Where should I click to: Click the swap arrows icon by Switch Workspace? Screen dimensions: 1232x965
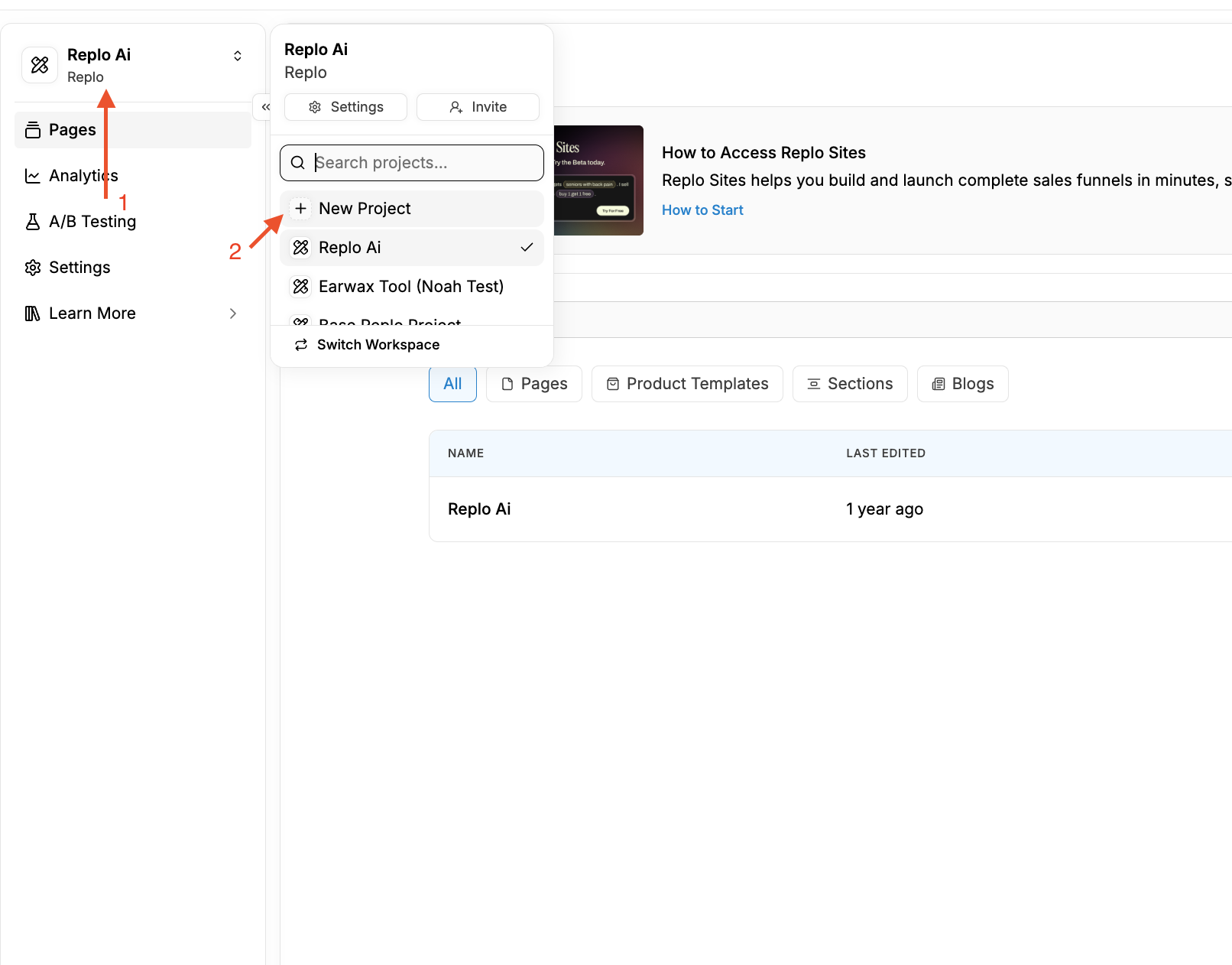pyautogui.click(x=301, y=345)
